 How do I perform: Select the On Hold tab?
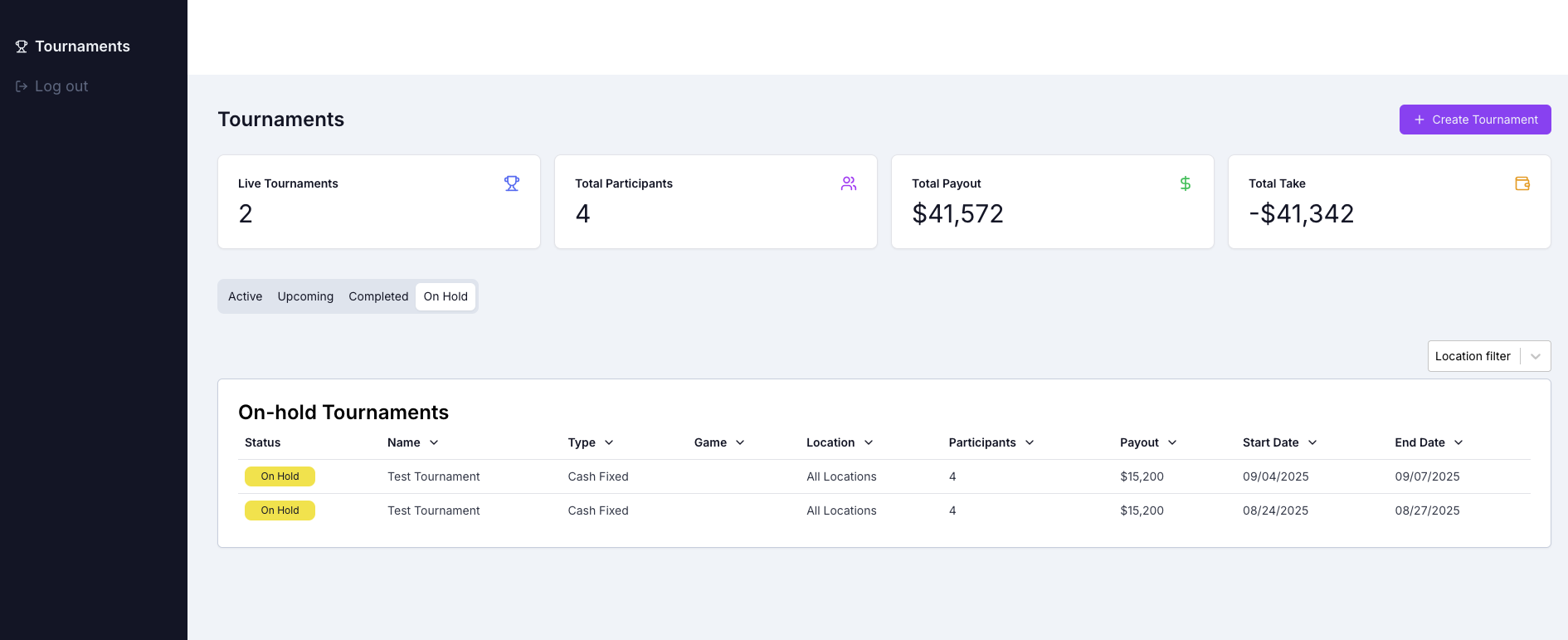446,296
